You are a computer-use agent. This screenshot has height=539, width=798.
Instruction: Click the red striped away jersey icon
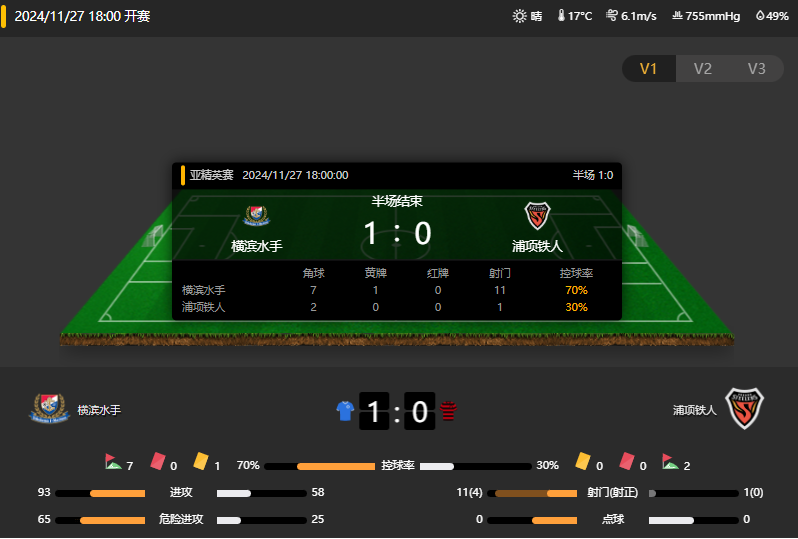[448, 411]
